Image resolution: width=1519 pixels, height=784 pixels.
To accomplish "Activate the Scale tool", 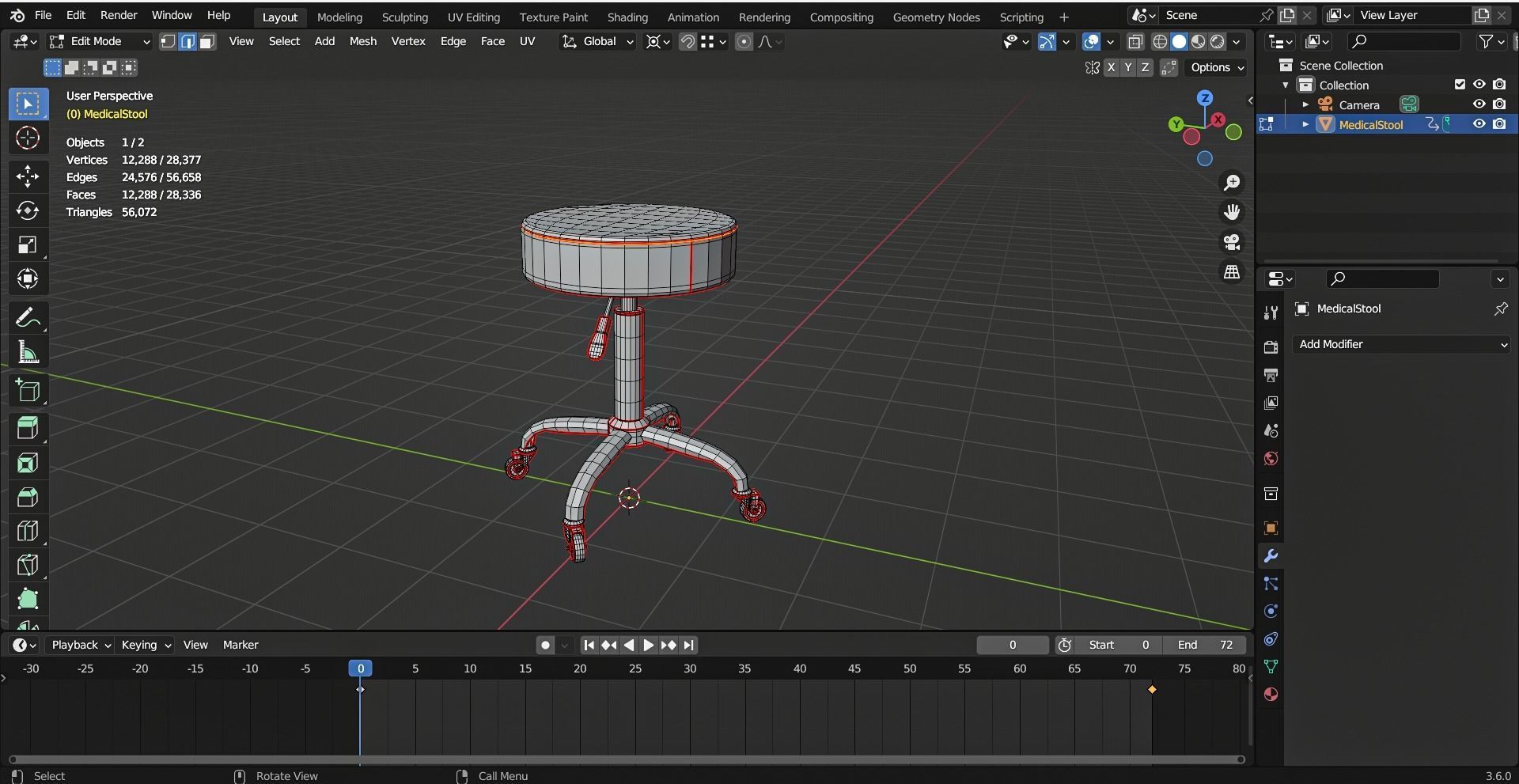I will coord(28,244).
